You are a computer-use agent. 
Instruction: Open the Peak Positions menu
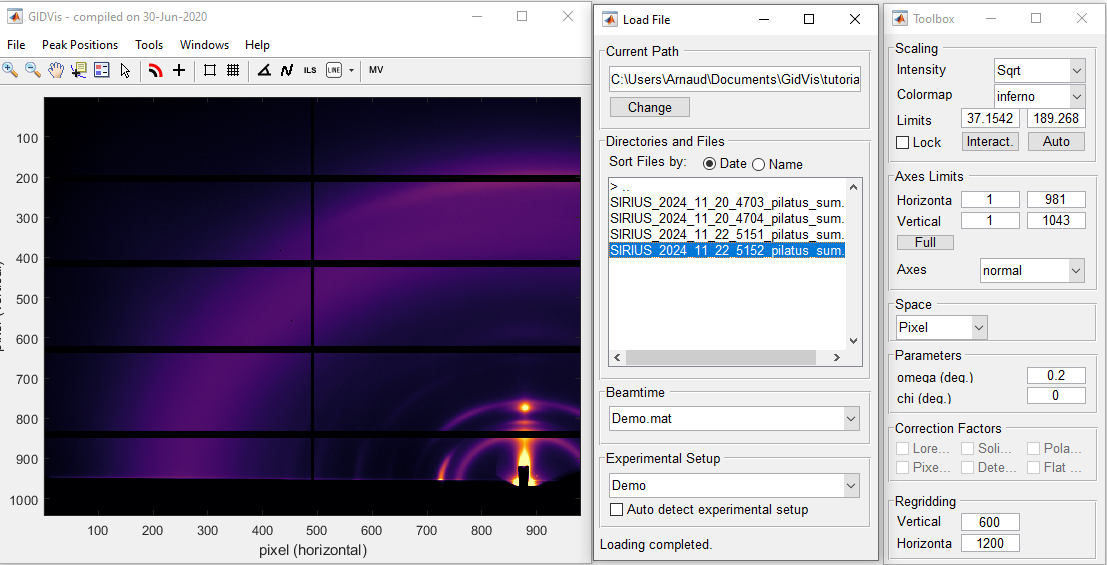click(x=80, y=44)
